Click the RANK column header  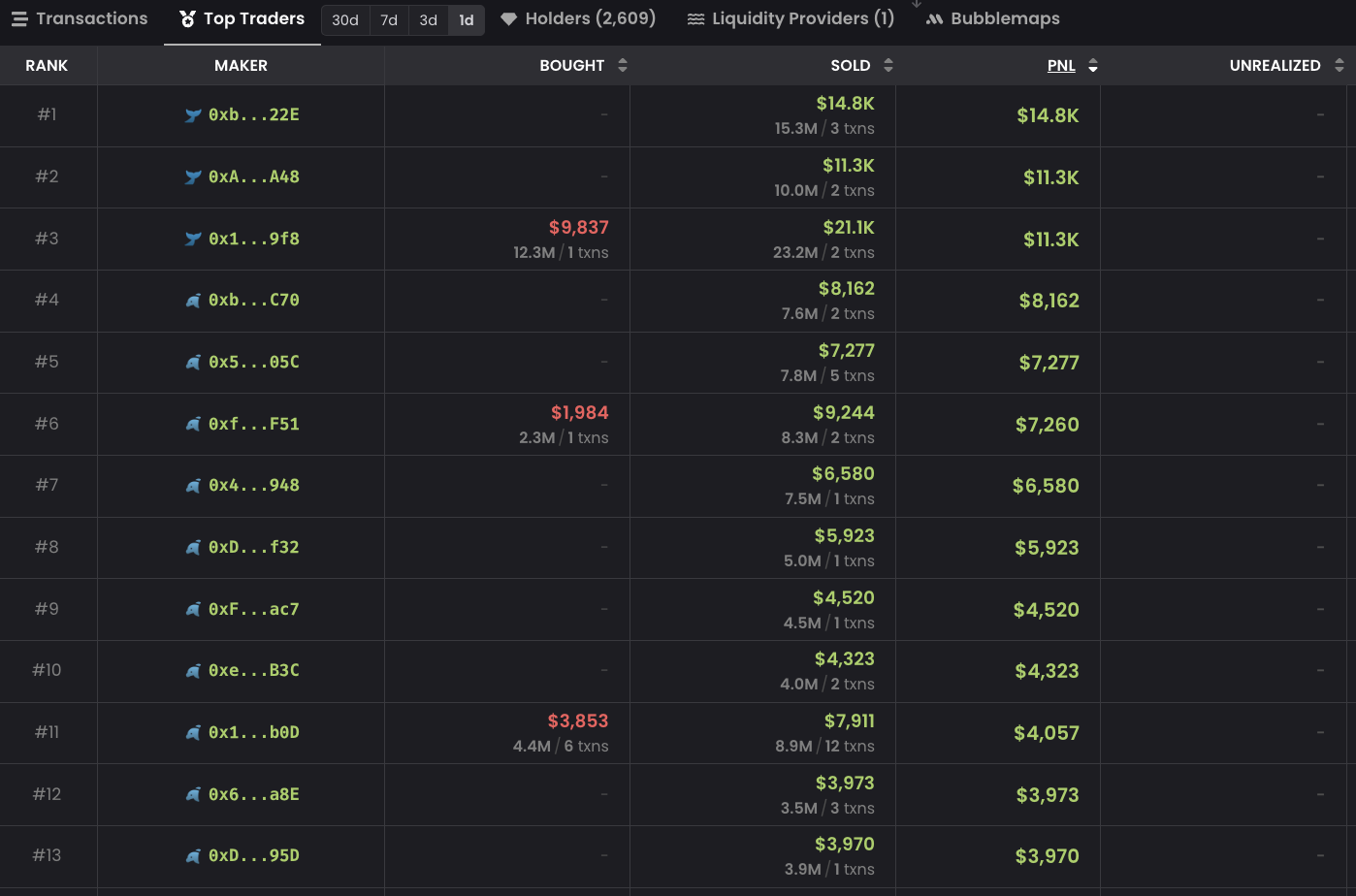(x=47, y=65)
